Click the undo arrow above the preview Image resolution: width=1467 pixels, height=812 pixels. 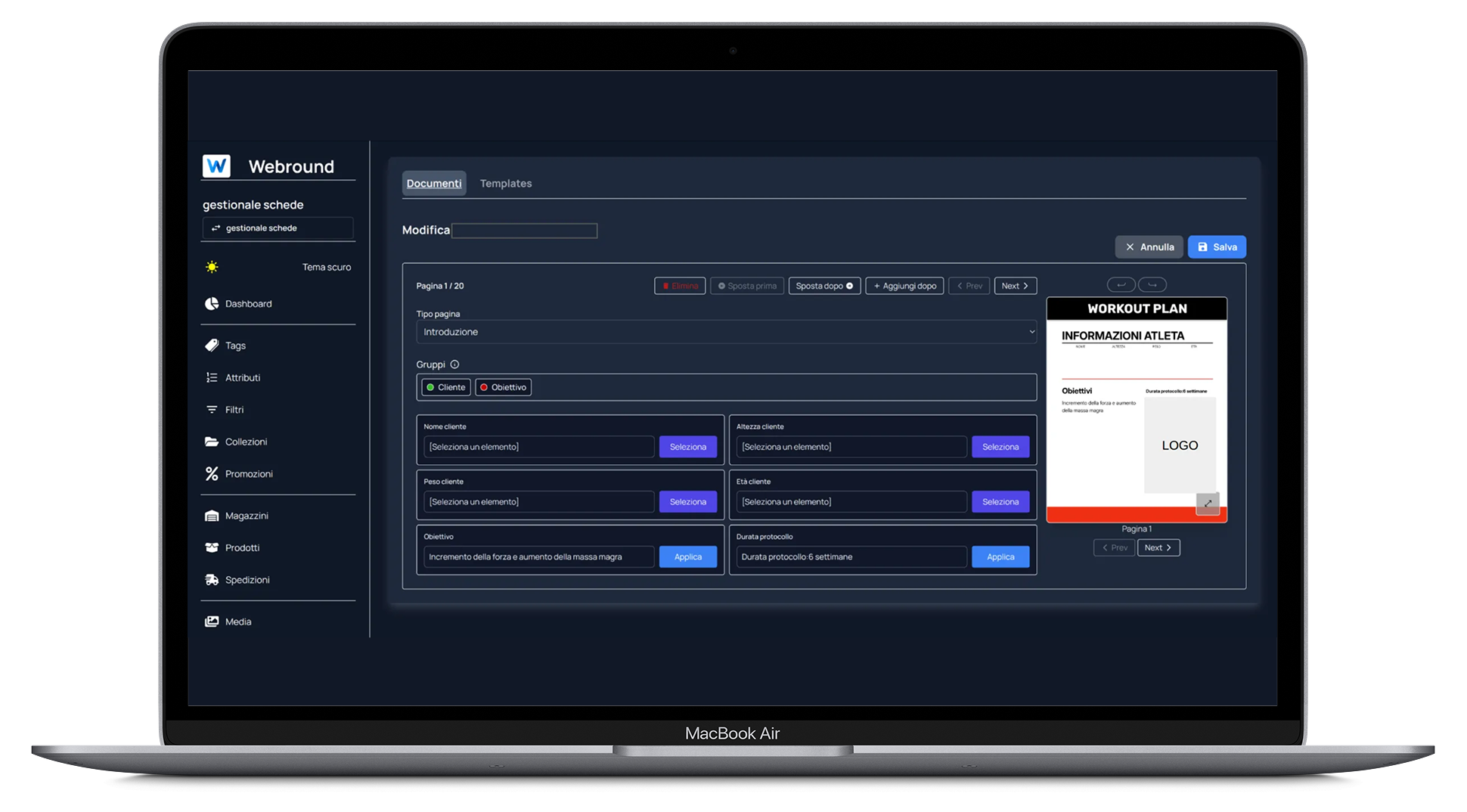coord(1121,284)
